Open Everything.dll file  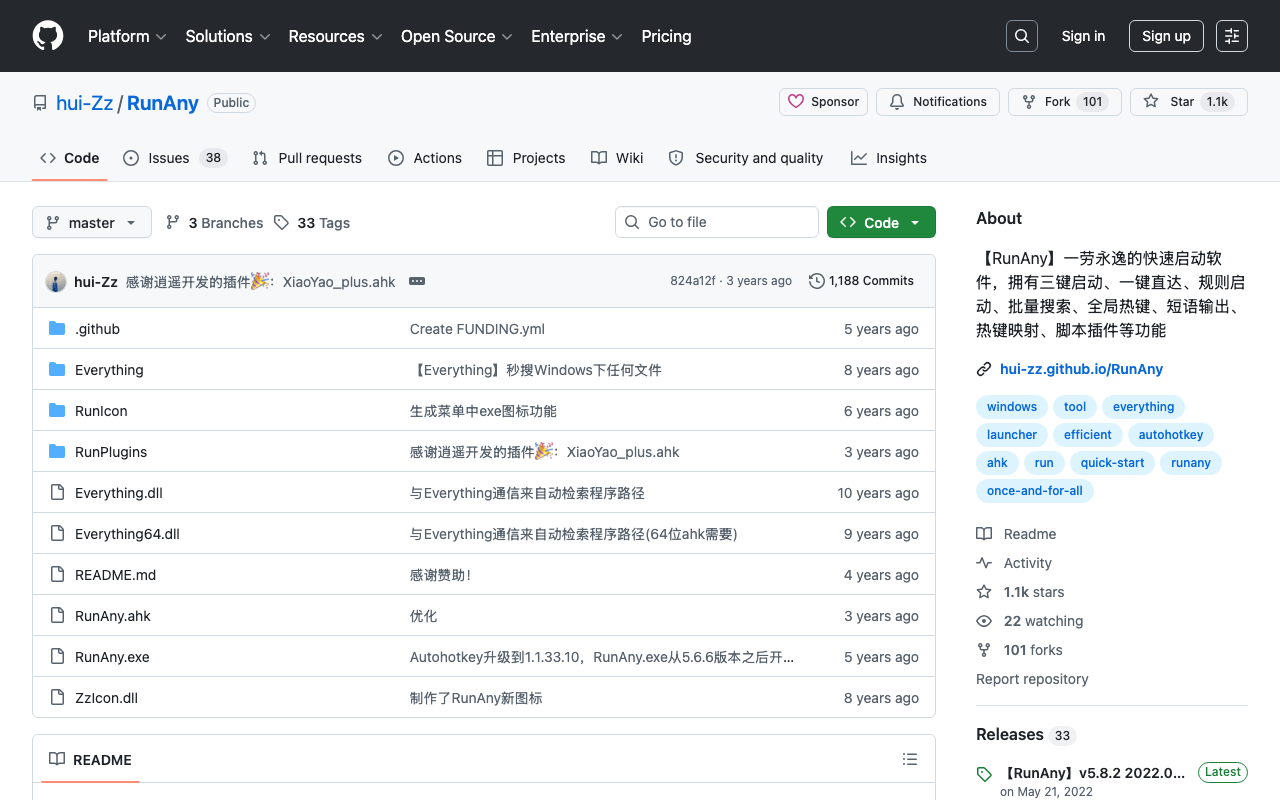coord(119,493)
